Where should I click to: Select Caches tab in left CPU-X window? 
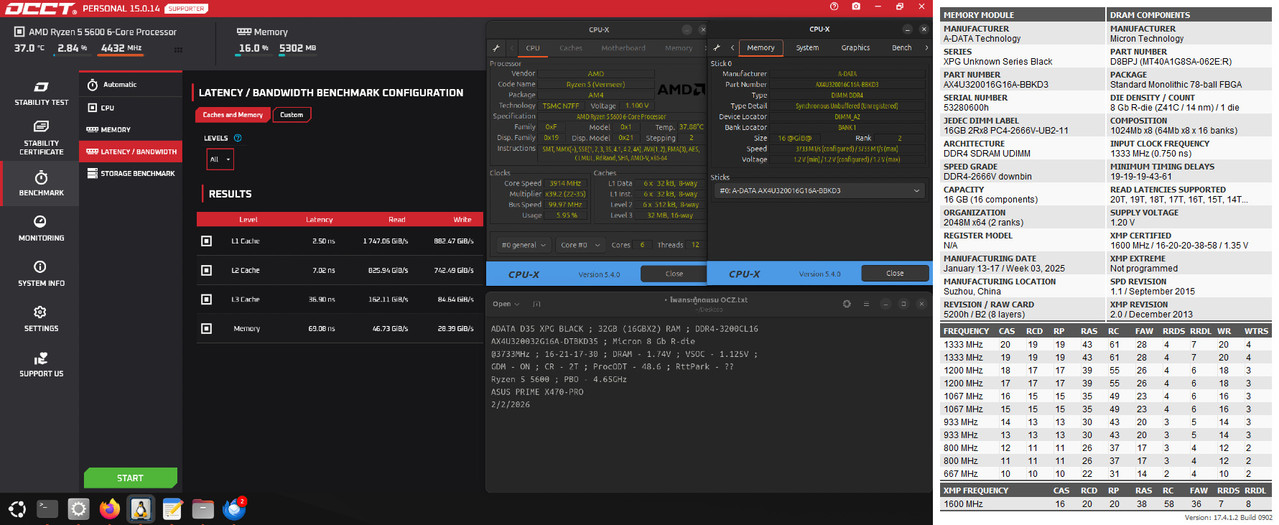pyautogui.click(x=571, y=48)
